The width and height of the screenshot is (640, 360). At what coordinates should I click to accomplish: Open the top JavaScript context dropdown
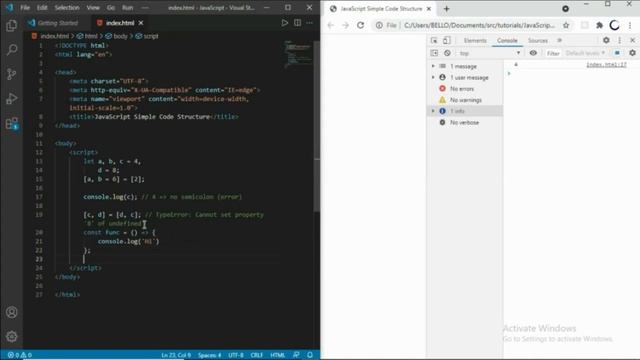point(489,53)
